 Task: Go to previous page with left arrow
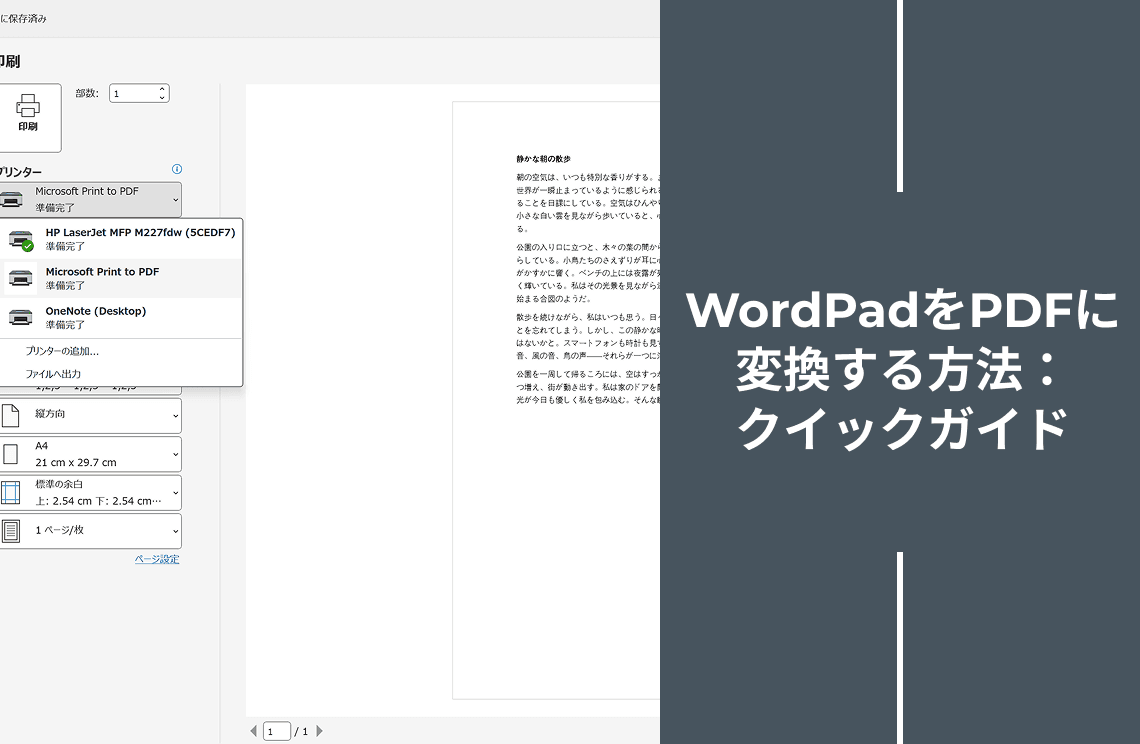pyautogui.click(x=254, y=731)
